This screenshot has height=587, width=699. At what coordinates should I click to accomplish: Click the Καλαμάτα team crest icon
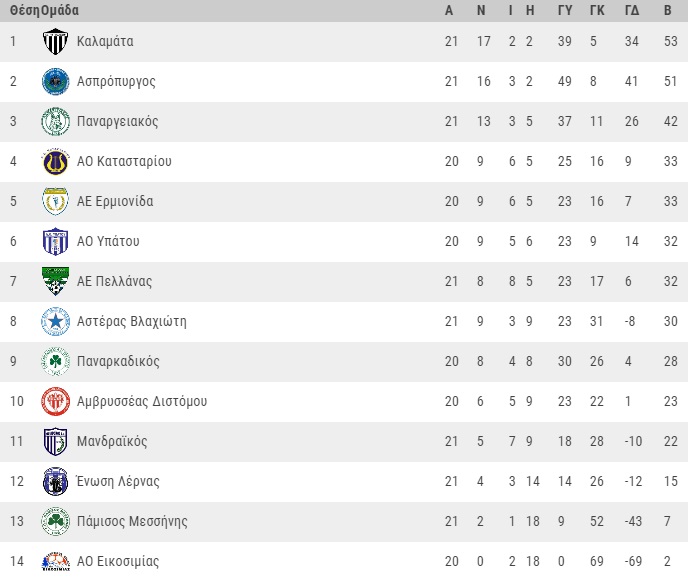point(55,41)
